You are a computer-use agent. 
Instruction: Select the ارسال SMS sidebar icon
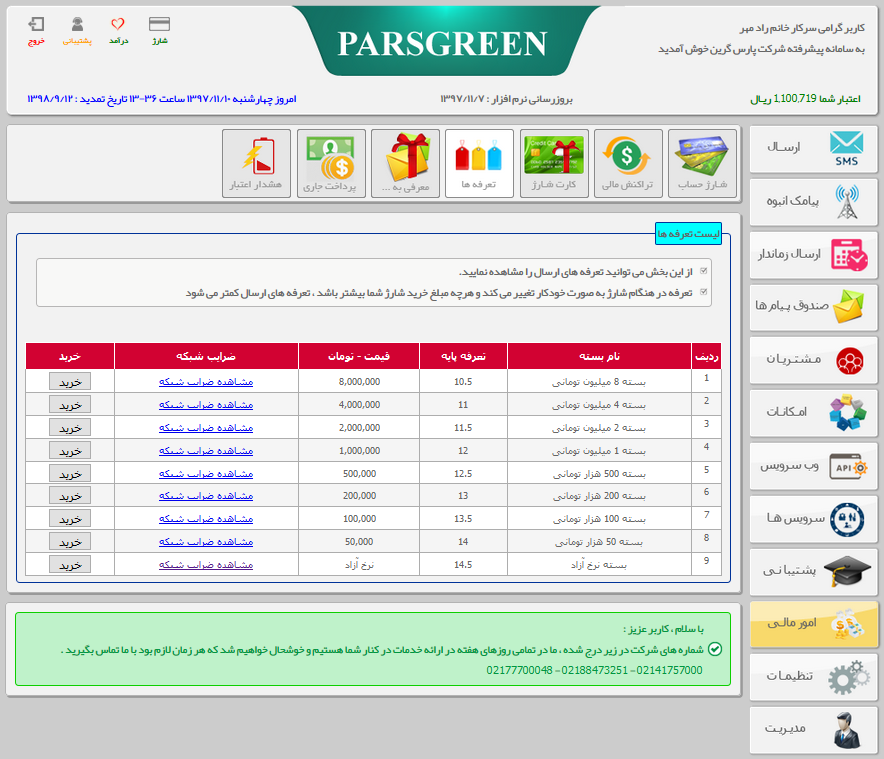coord(814,149)
